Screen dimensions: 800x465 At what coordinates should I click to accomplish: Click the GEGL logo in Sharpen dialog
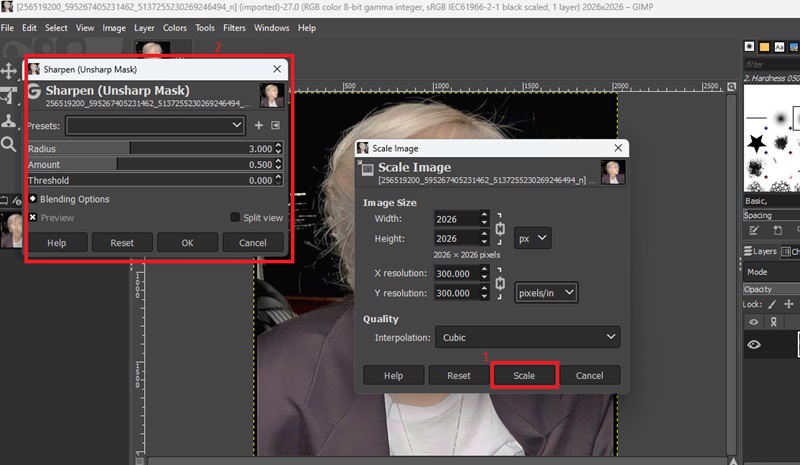tap(34, 91)
